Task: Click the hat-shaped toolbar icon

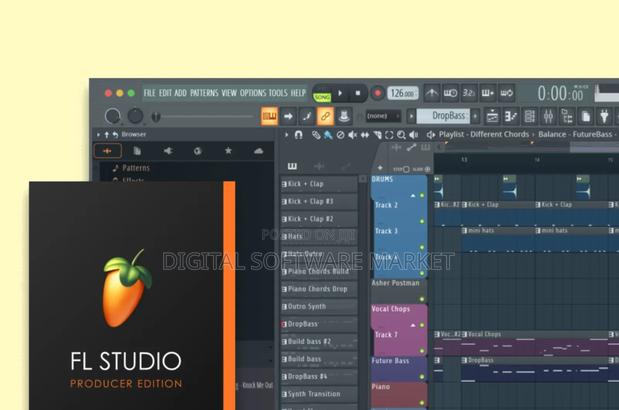Action: 344,116
